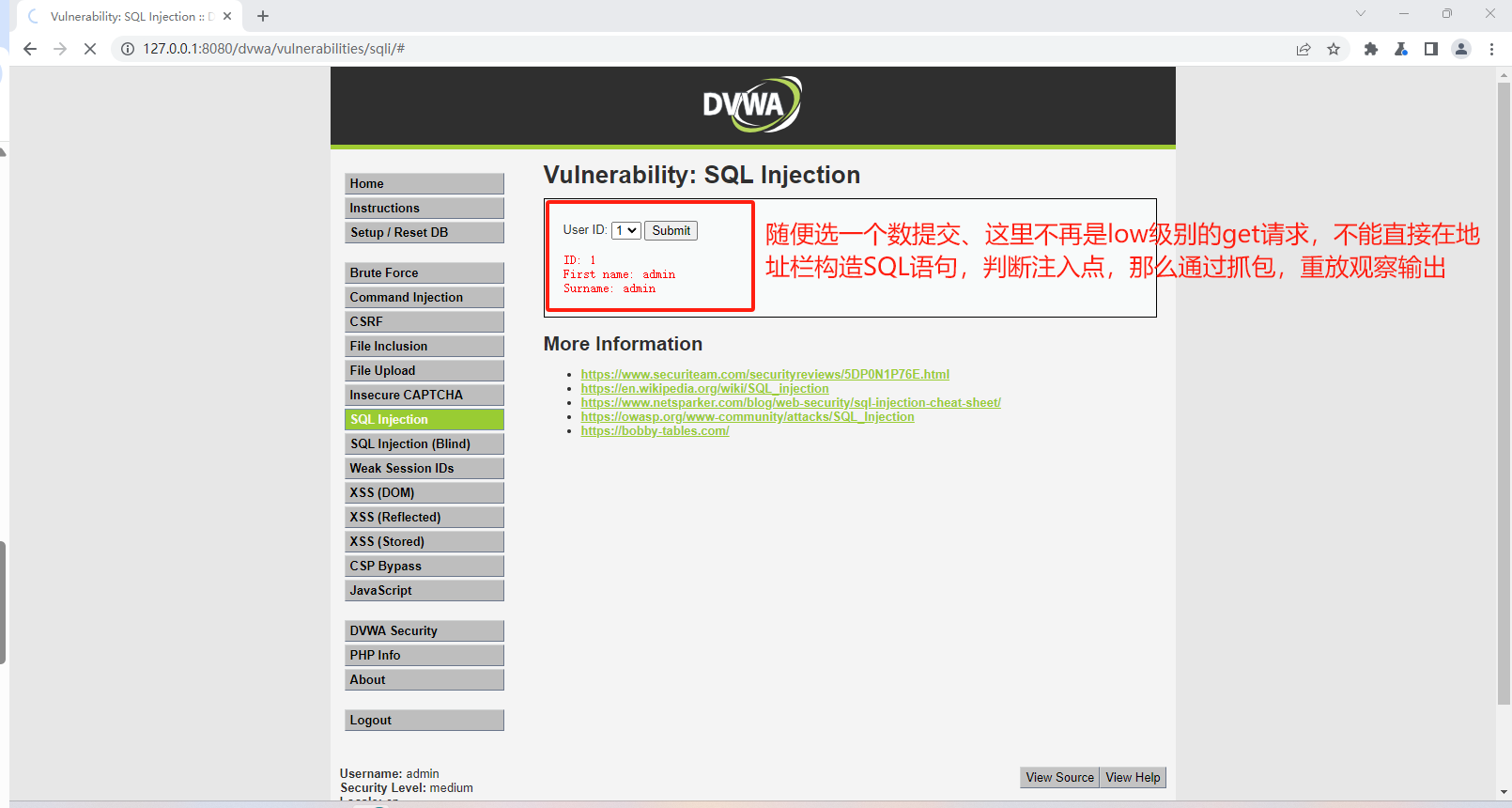Click the DVWA logo
This screenshot has height=808, width=1512.
[752, 104]
